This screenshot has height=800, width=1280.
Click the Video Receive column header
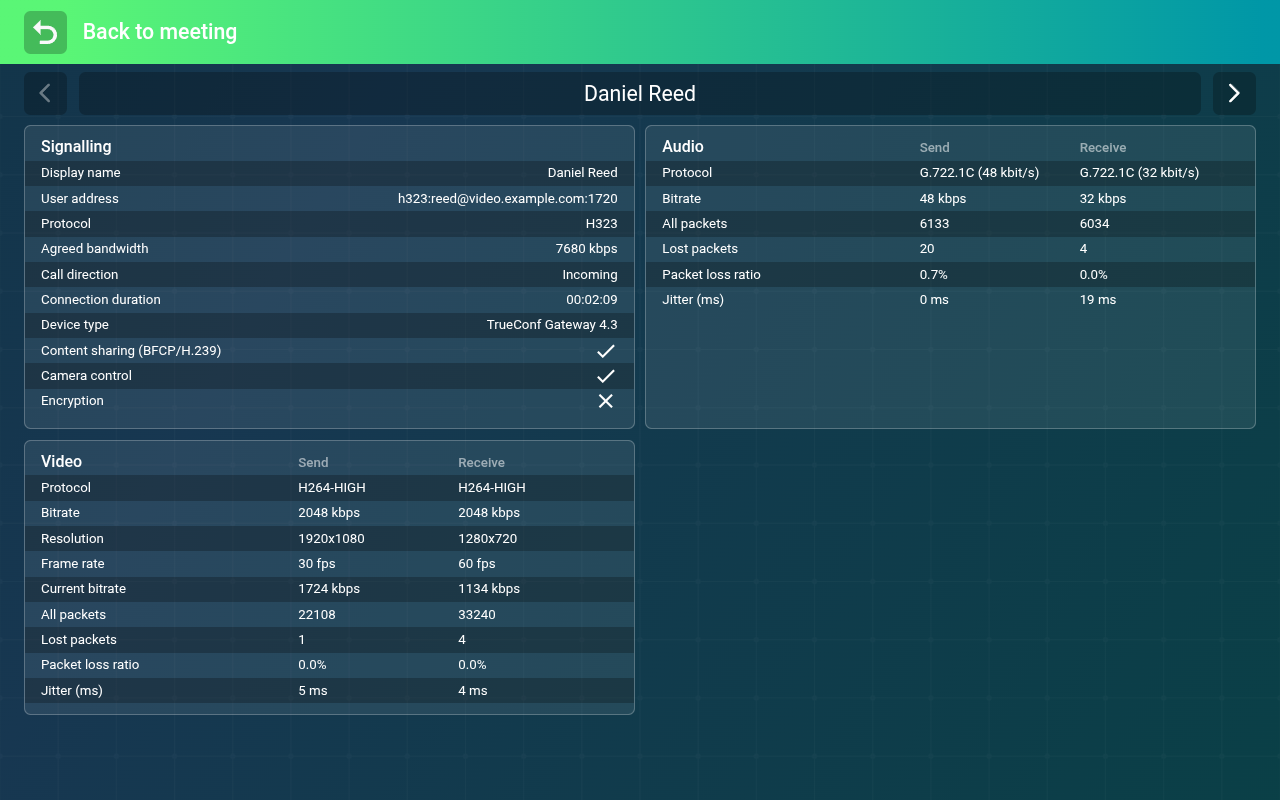click(x=481, y=463)
